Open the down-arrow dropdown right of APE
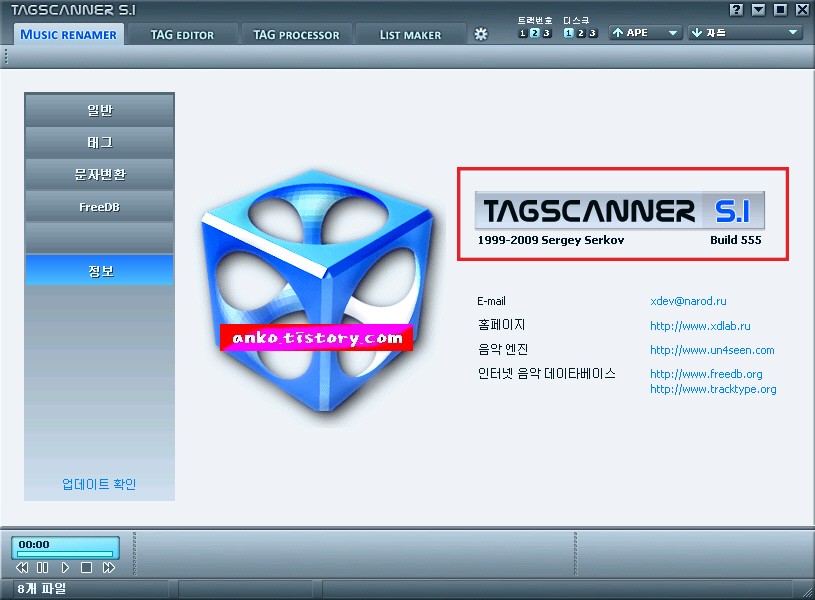Image resolution: width=815 pixels, height=600 pixels. coord(744,33)
